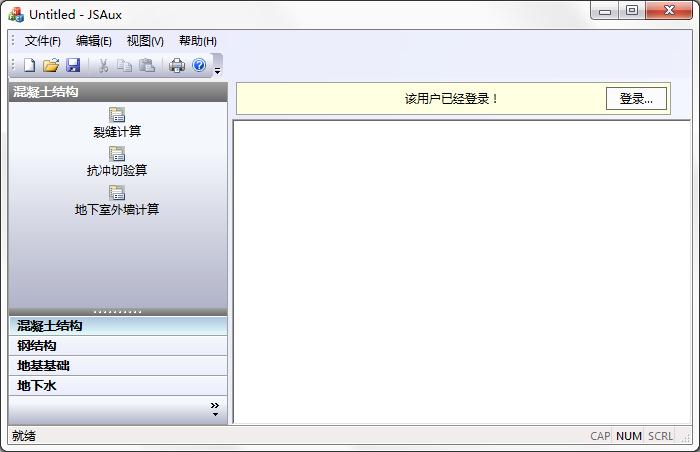Open the 帮助(H) menu
The height and width of the screenshot is (452, 700).
[x=198, y=41]
